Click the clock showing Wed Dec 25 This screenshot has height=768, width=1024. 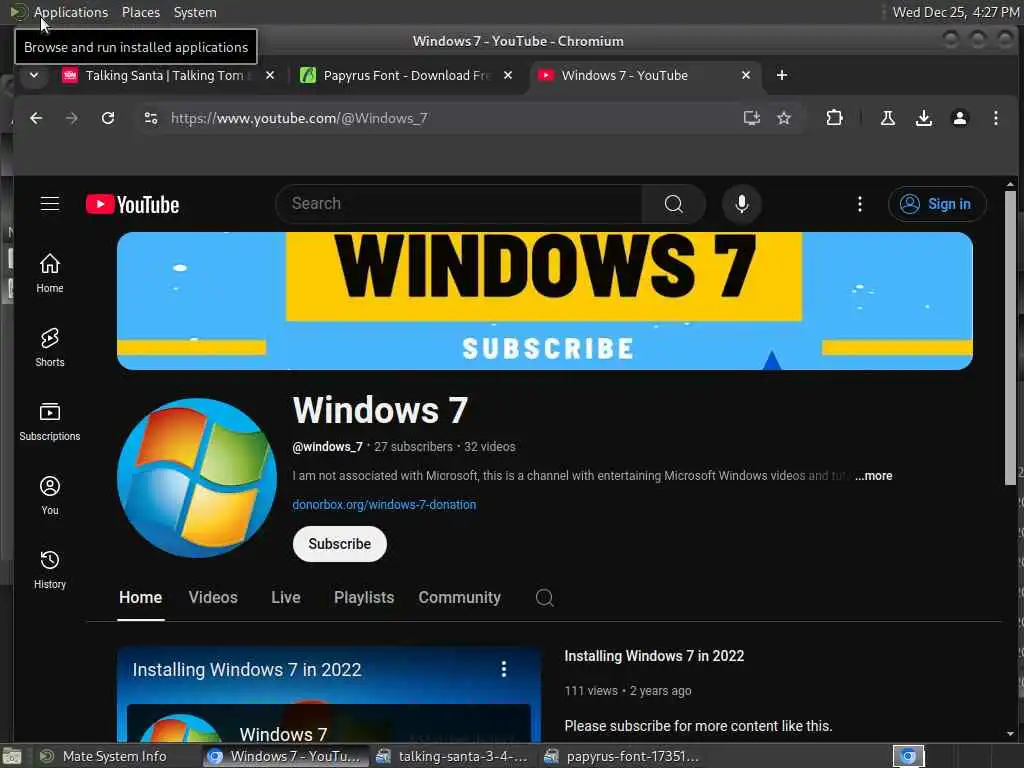955,12
